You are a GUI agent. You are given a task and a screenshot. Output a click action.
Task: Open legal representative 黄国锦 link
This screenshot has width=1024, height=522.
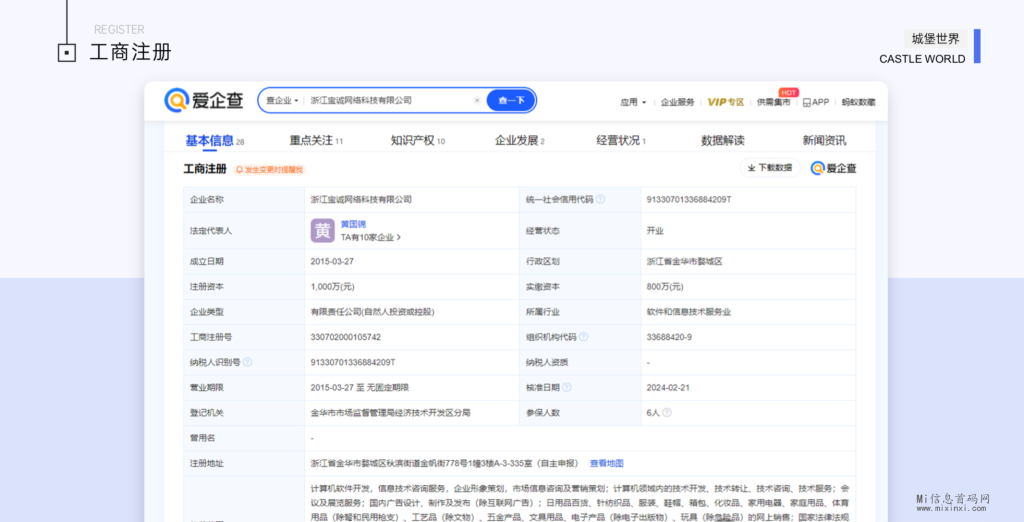[354, 225]
